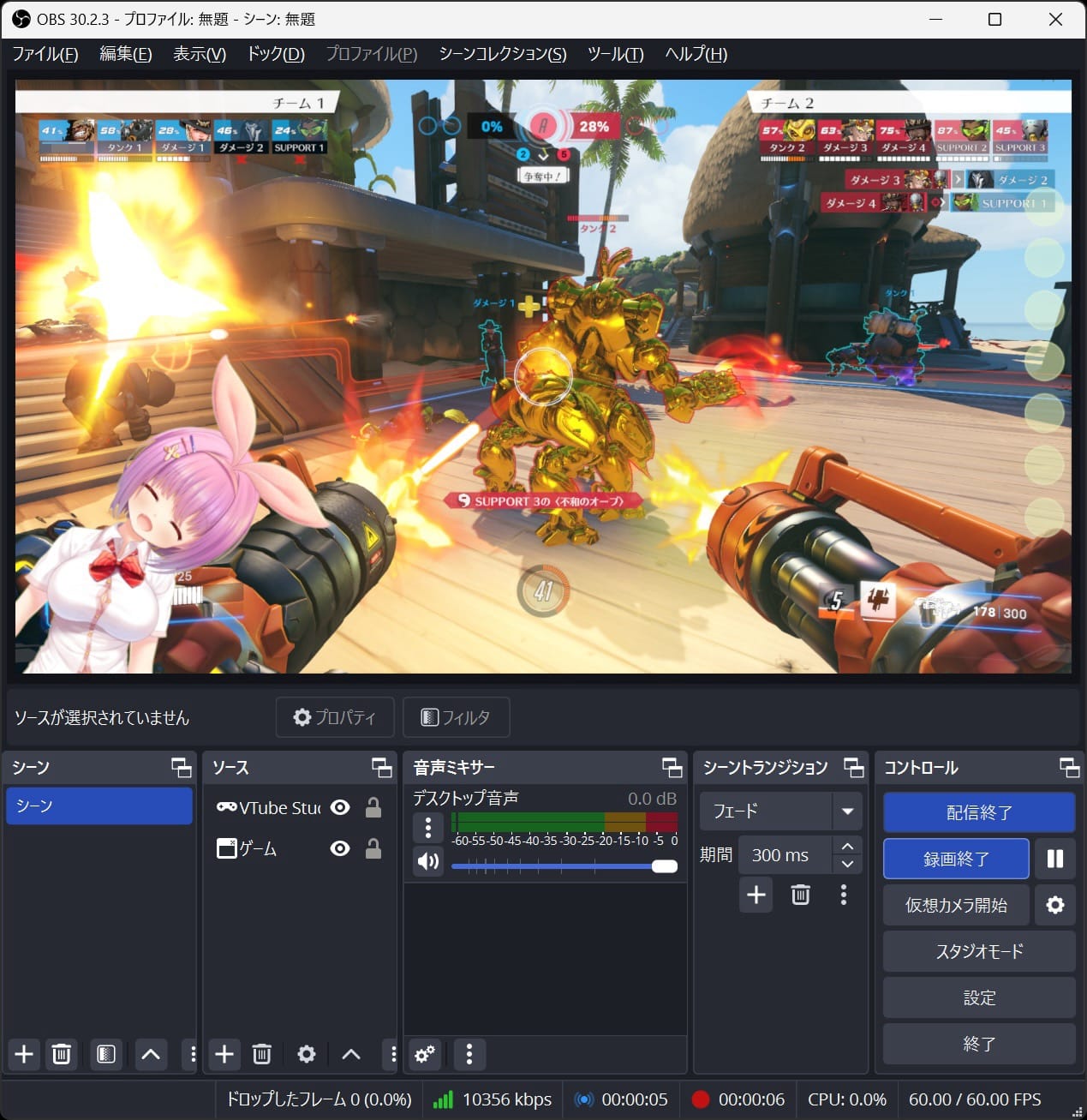
Task: Move the source up with the arrow icon
Action: tap(351, 1053)
